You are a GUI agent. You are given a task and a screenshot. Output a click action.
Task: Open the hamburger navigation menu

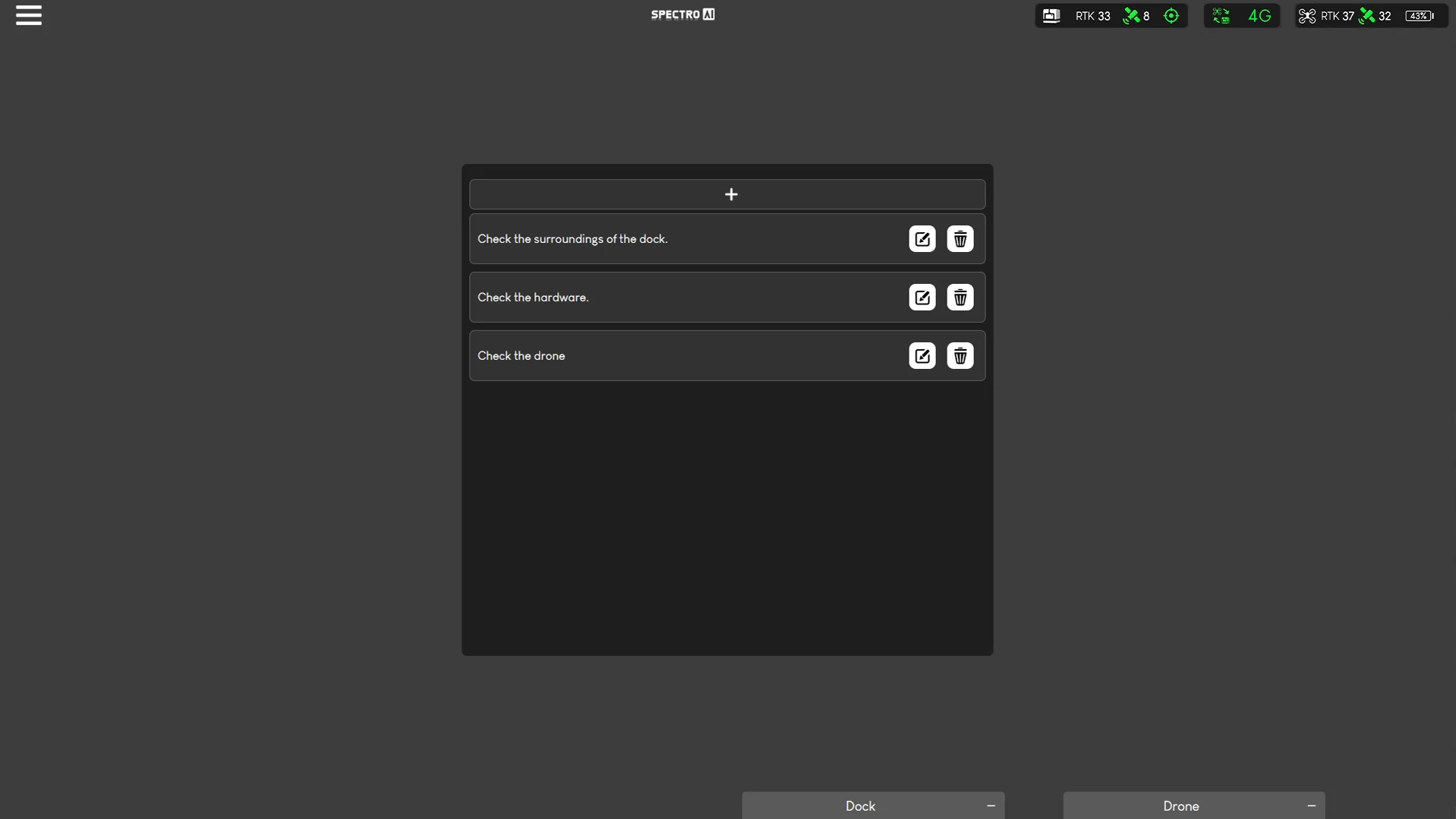coord(28,15)
